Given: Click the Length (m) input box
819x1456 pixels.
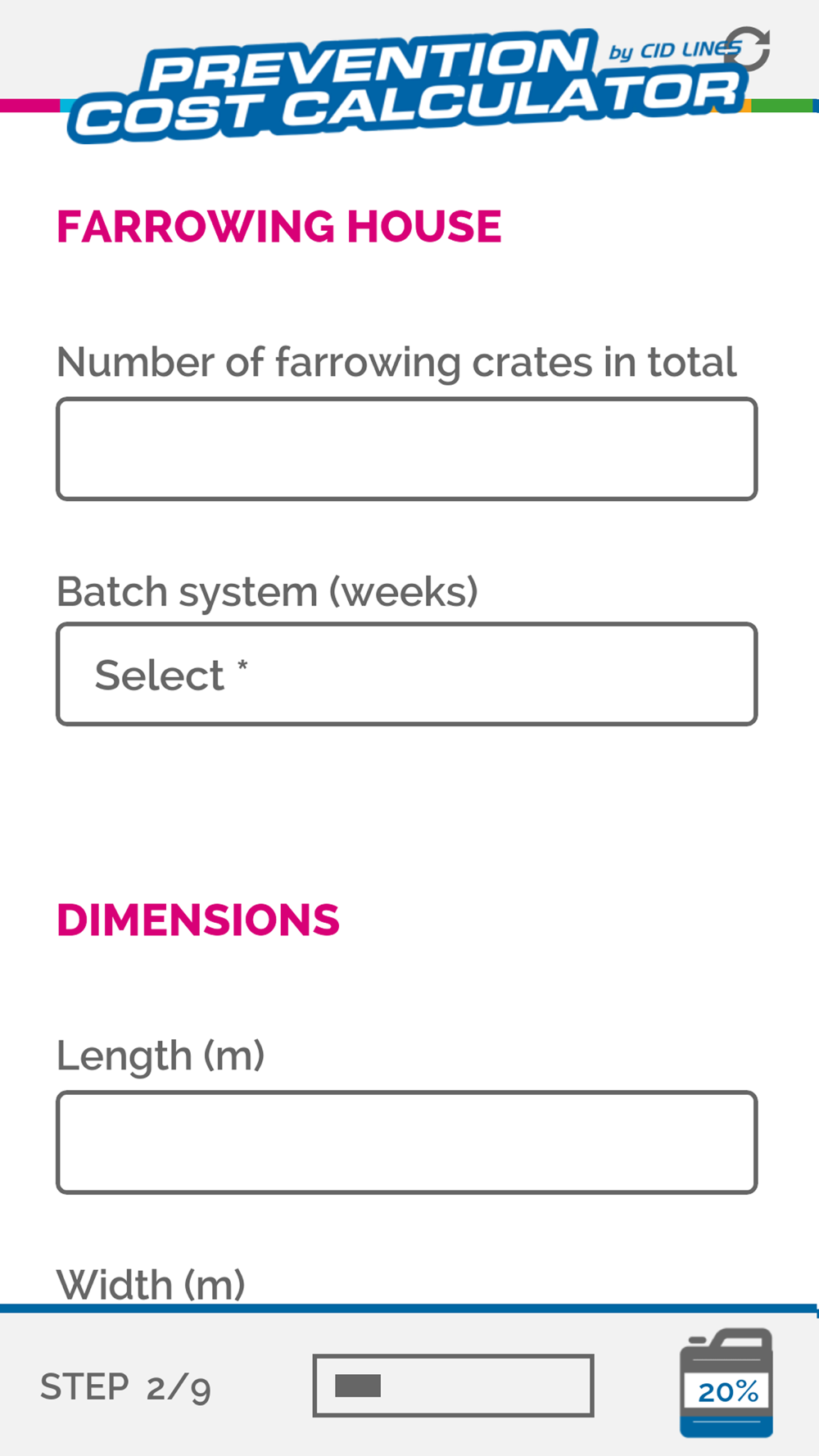Looking at the screenshot, I should [407, 1142].
